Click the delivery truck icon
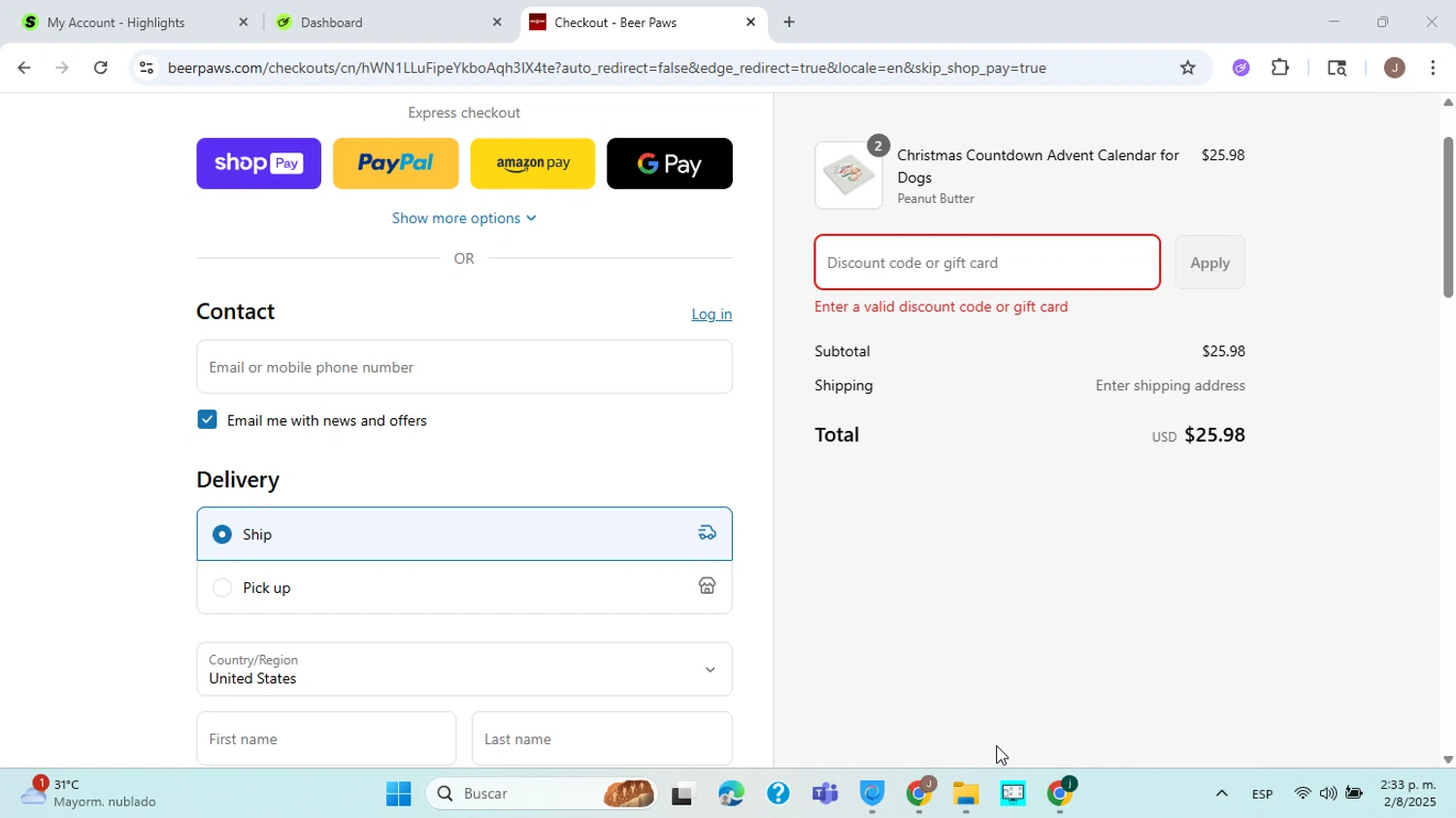Image resolution: width=1456 pixels, height=818 pixels. (x=707, y=533)
